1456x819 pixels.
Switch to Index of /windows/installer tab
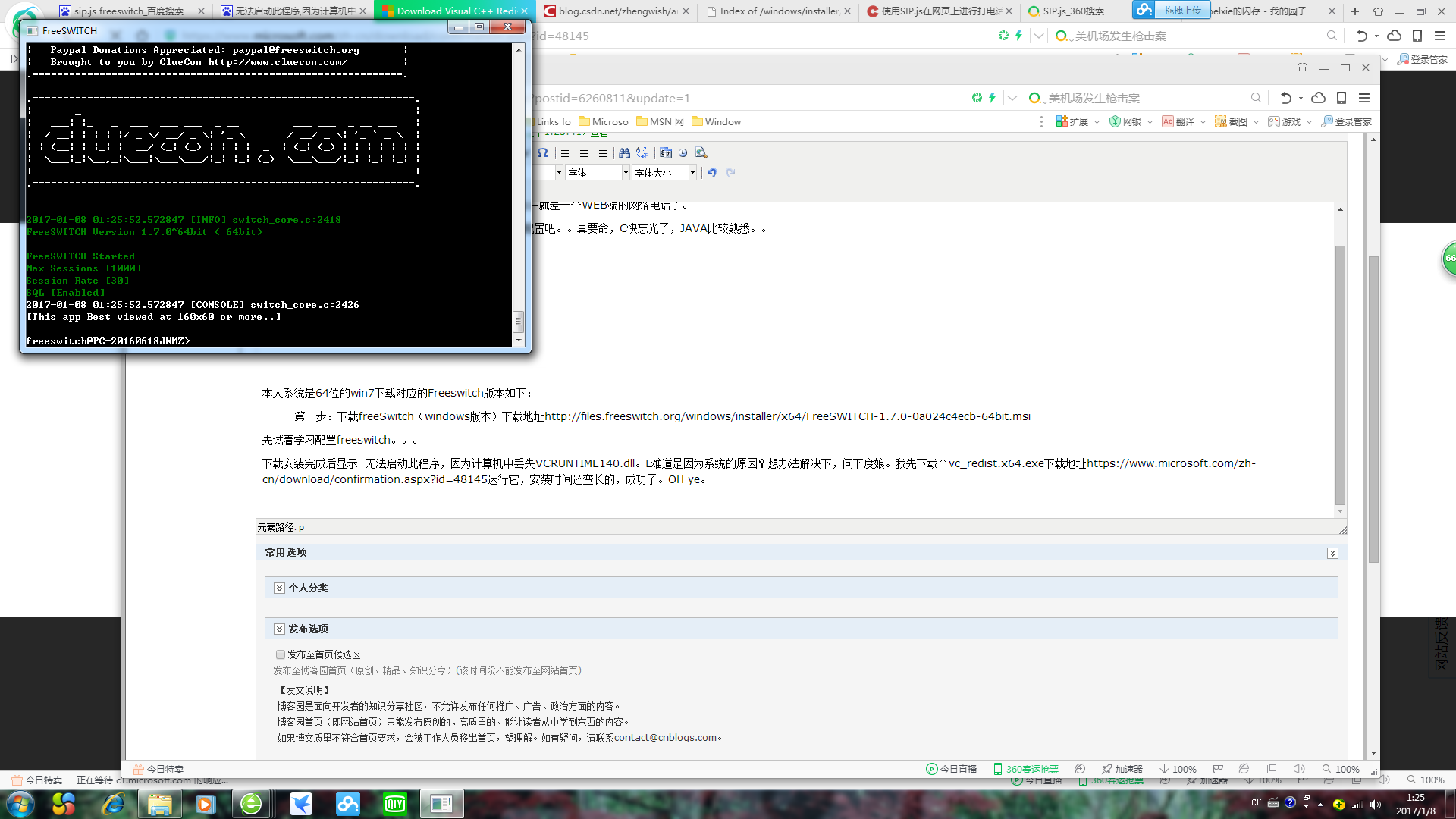778,11
